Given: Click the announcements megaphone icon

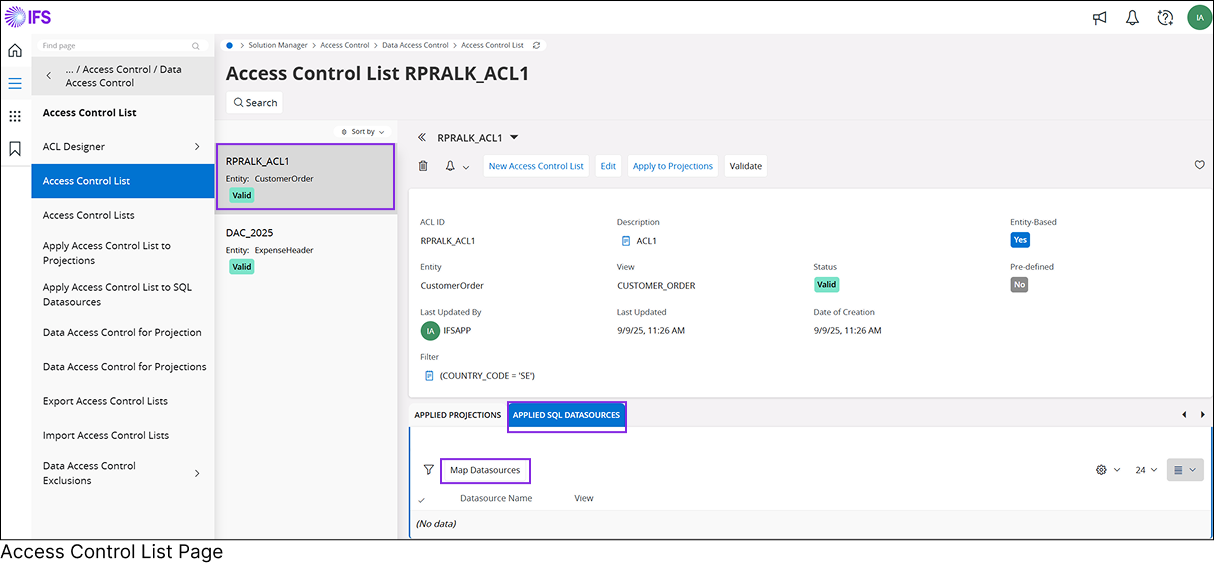Looking at the screenshot, I should [1100, 17].
